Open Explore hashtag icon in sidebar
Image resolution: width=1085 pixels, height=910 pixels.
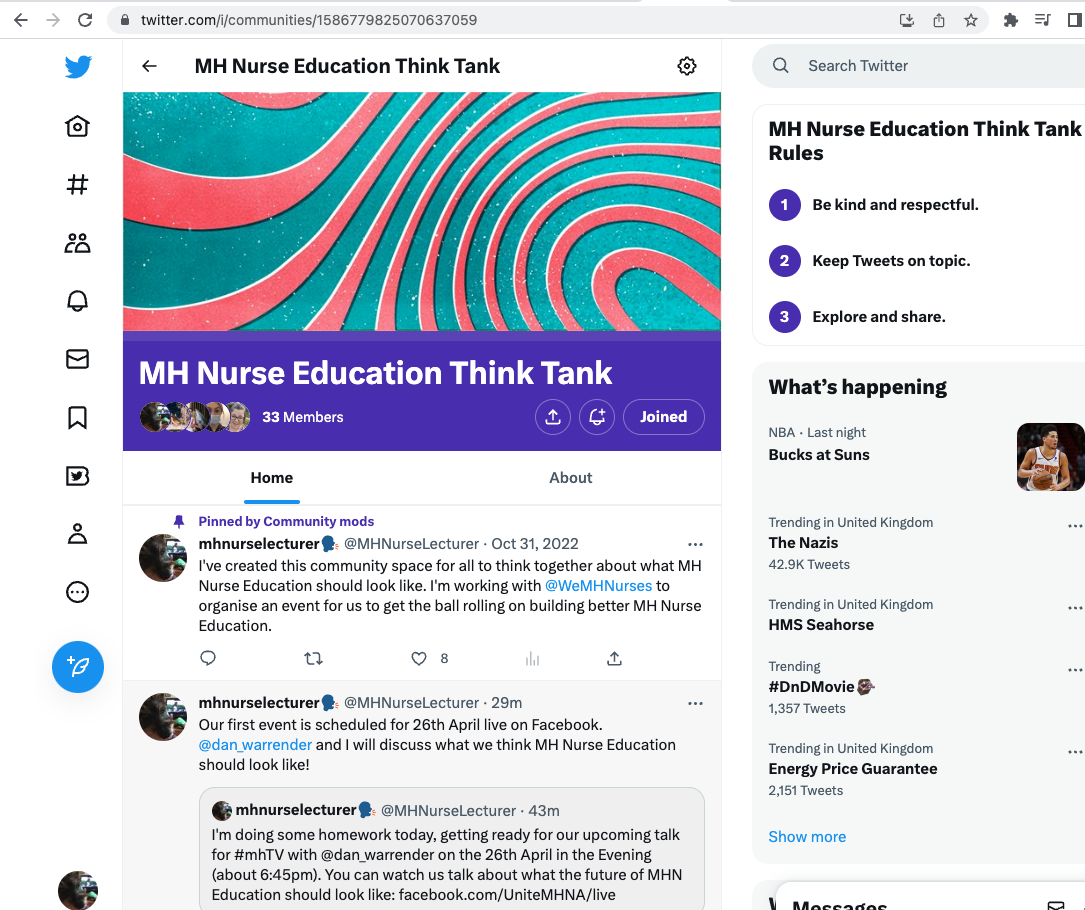coord(78,184)
